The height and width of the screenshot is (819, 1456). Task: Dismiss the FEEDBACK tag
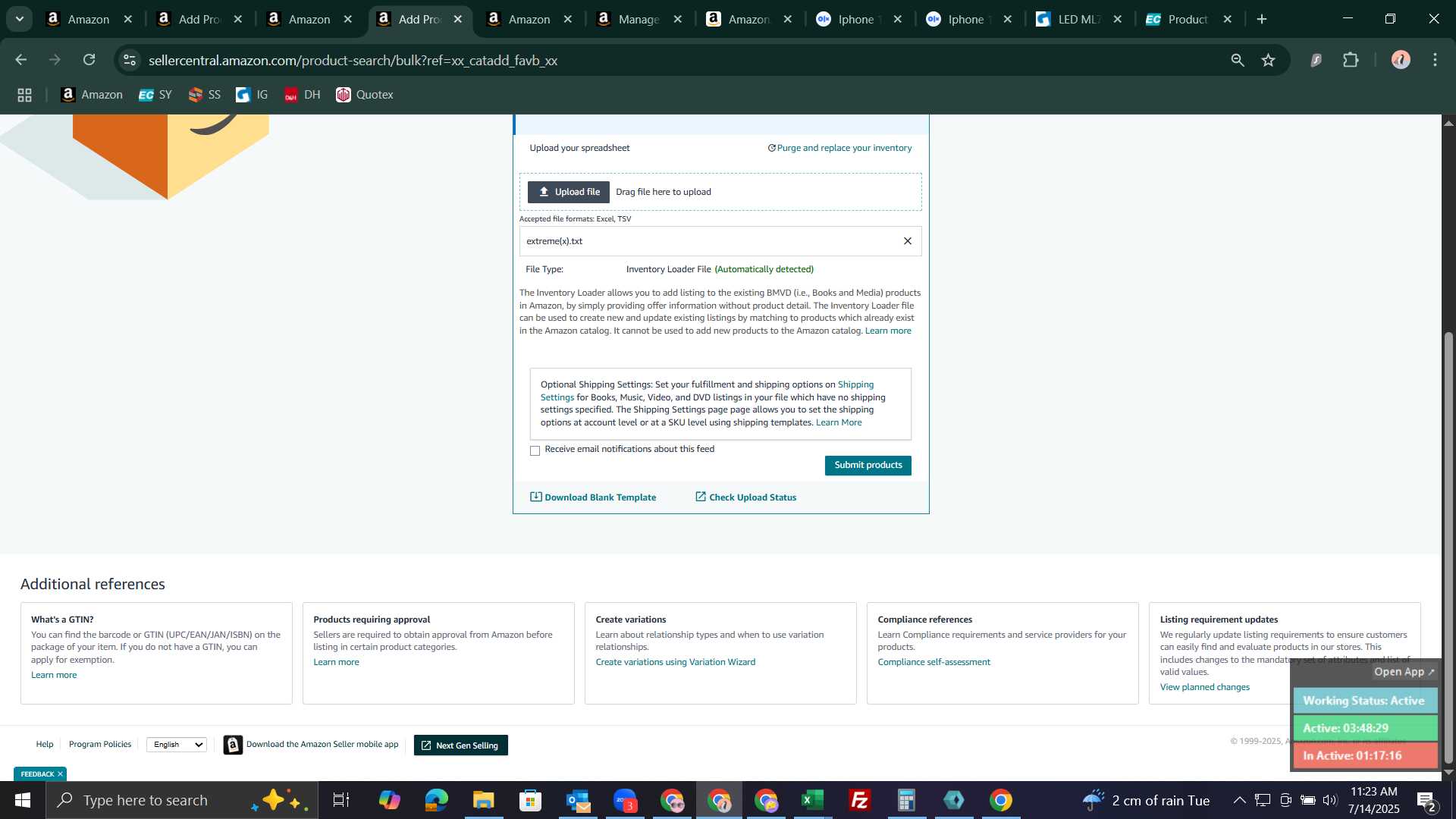point(60,774)
